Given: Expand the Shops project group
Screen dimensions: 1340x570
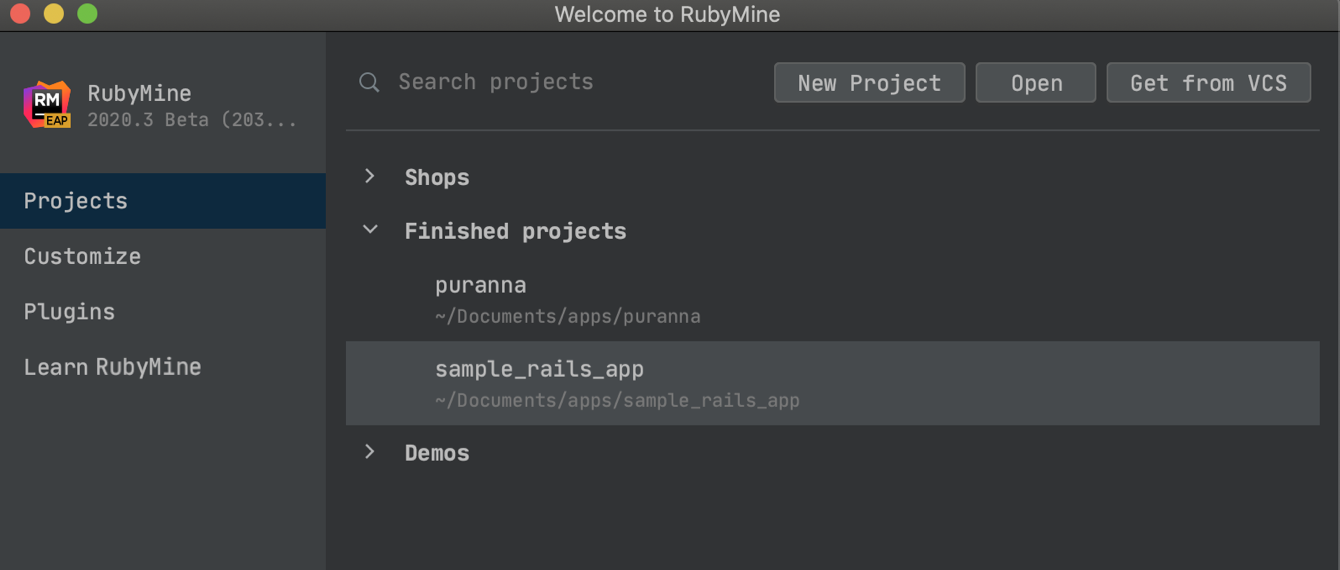Looking at the screenshot, I should coord(370,176).
